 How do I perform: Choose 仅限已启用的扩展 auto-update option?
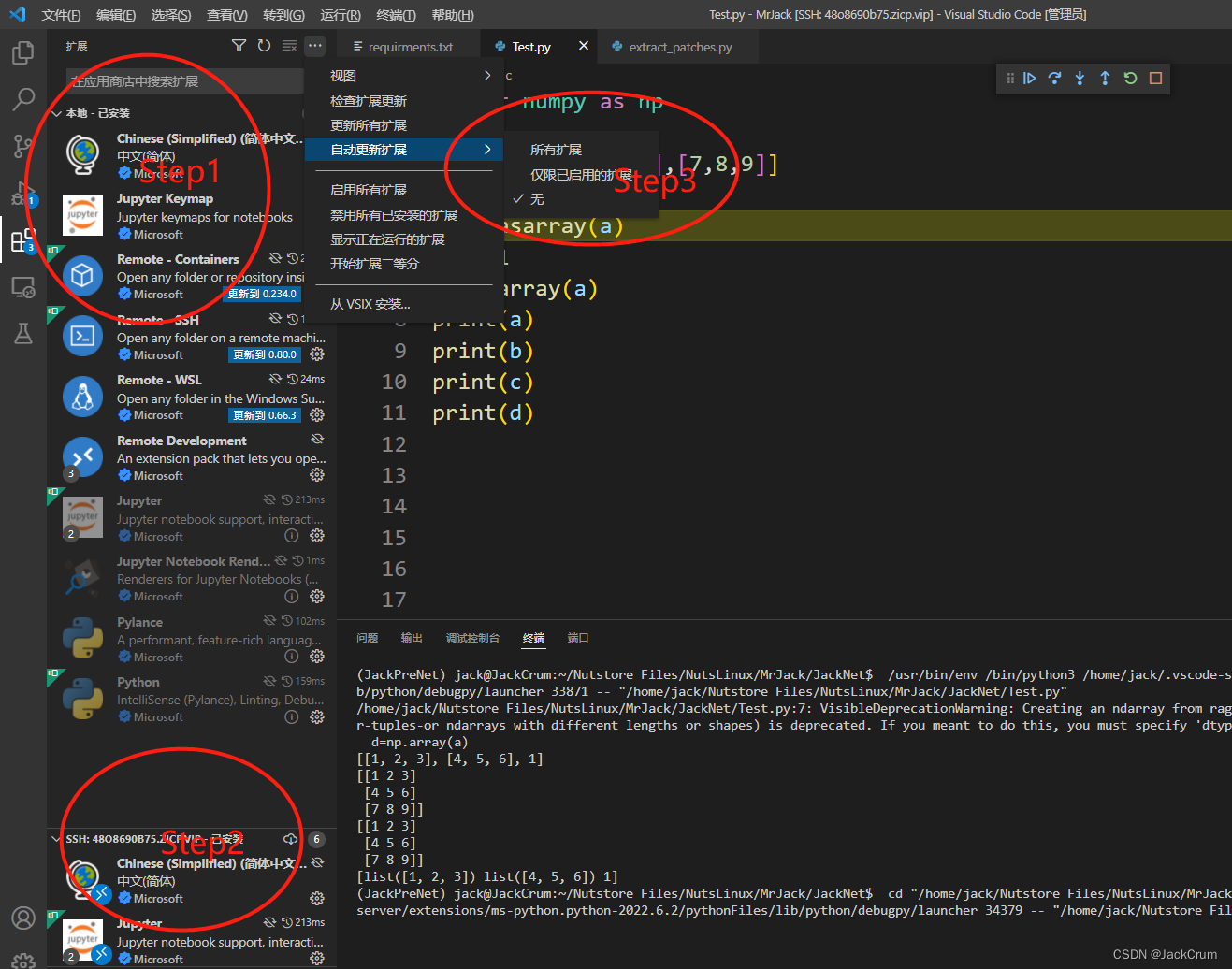(581, 175)
